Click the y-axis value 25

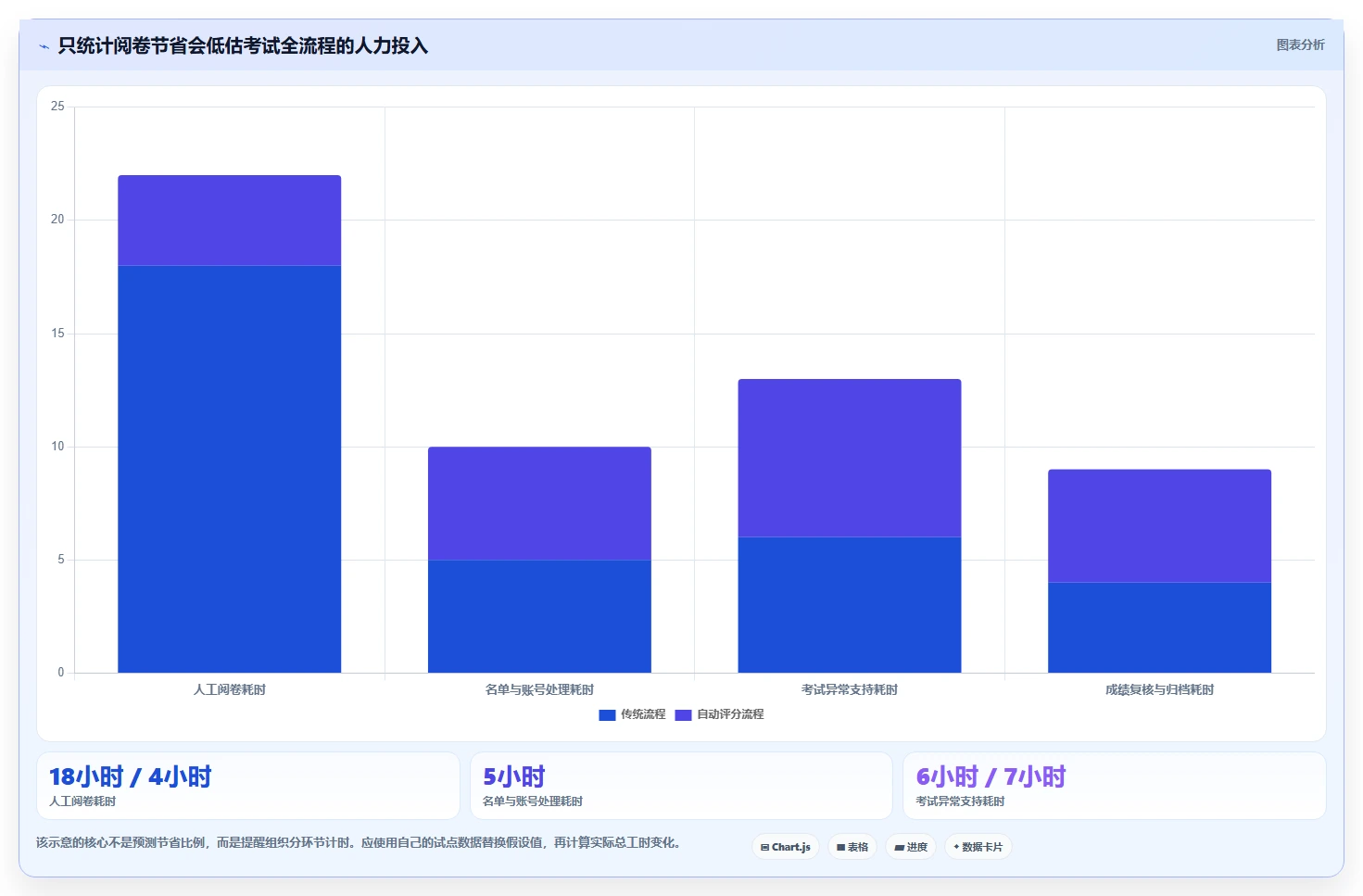point(57,107)
